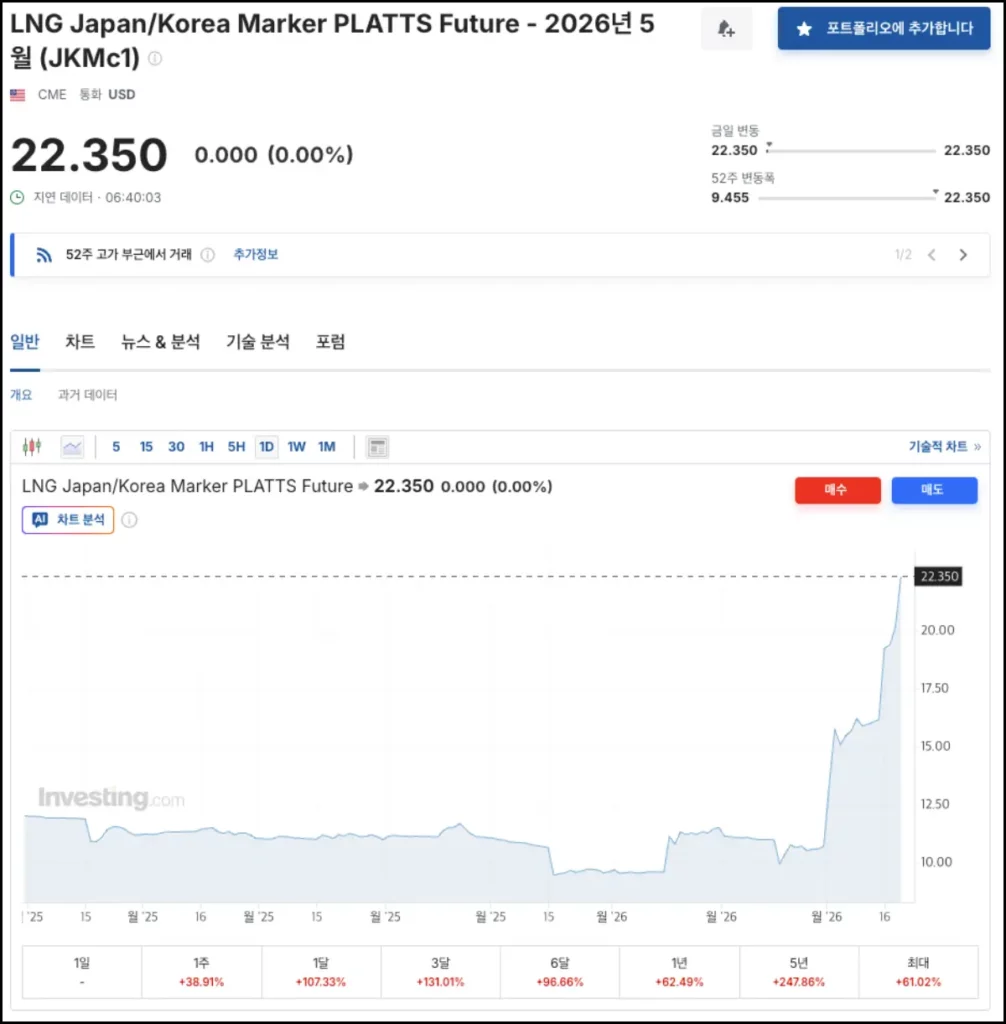The height and width of the screenshot is (1024, 1006).
Task: Click the 포트폴리오에 추가합니다 button
Action: (x=884, y=29)
